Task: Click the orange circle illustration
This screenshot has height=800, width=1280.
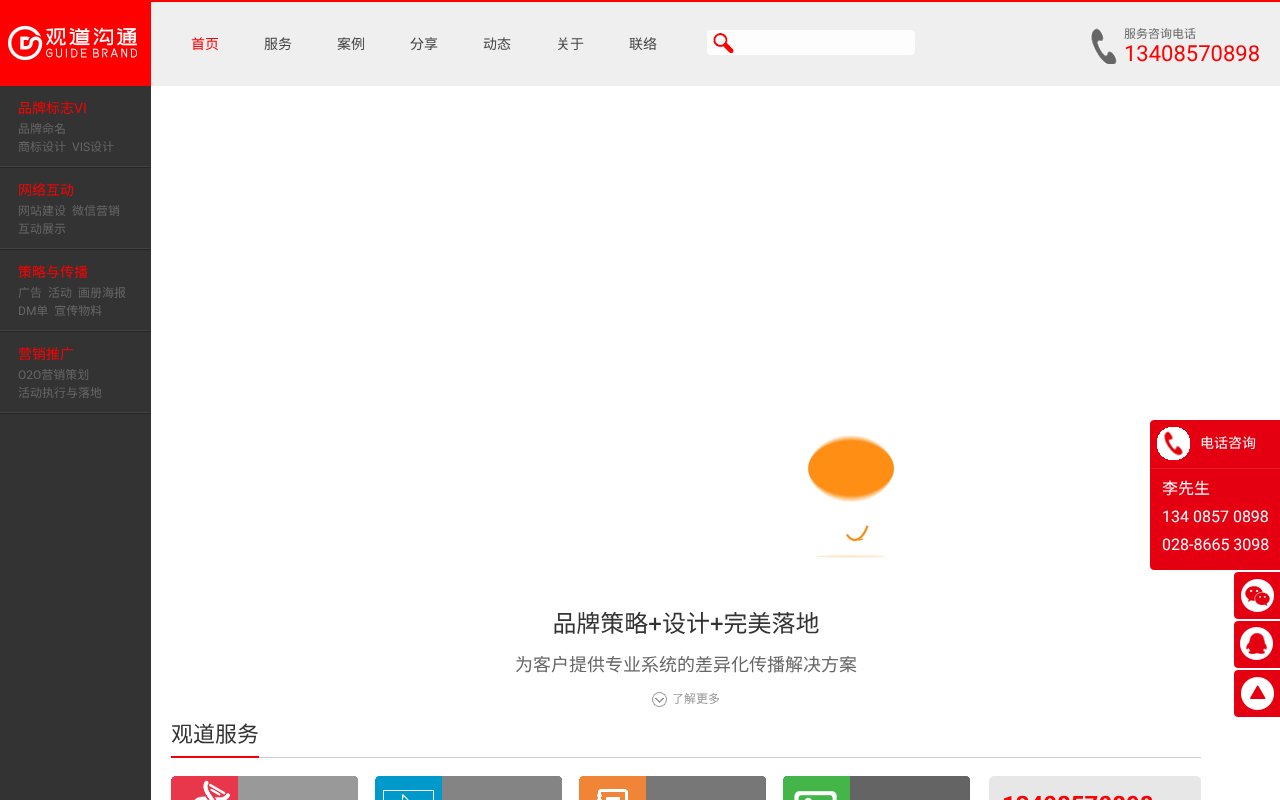Action: click(851, 468)
